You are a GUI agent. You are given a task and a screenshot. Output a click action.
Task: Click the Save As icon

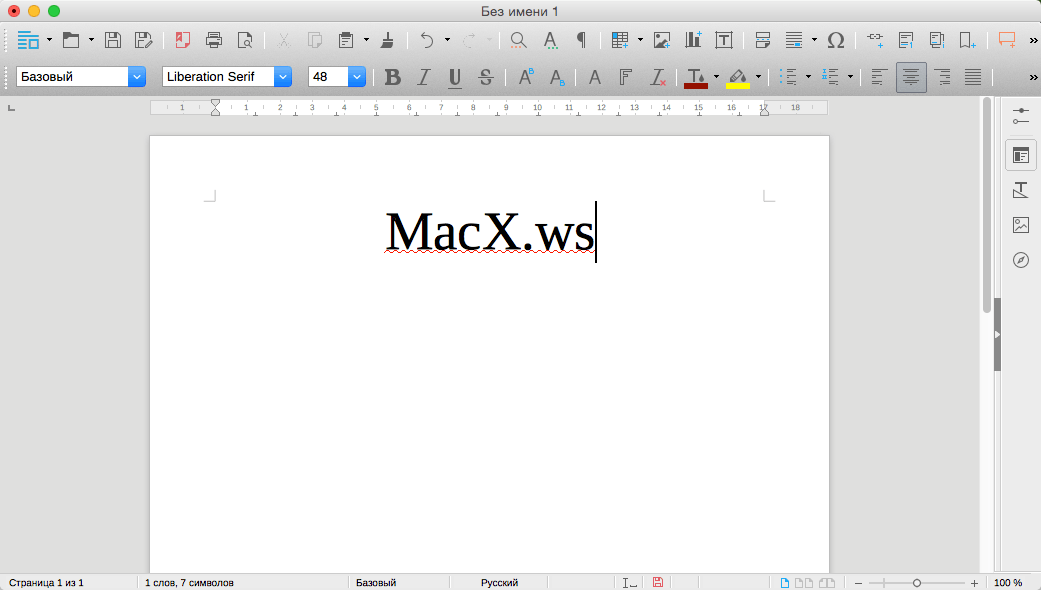tap(143, 40)
